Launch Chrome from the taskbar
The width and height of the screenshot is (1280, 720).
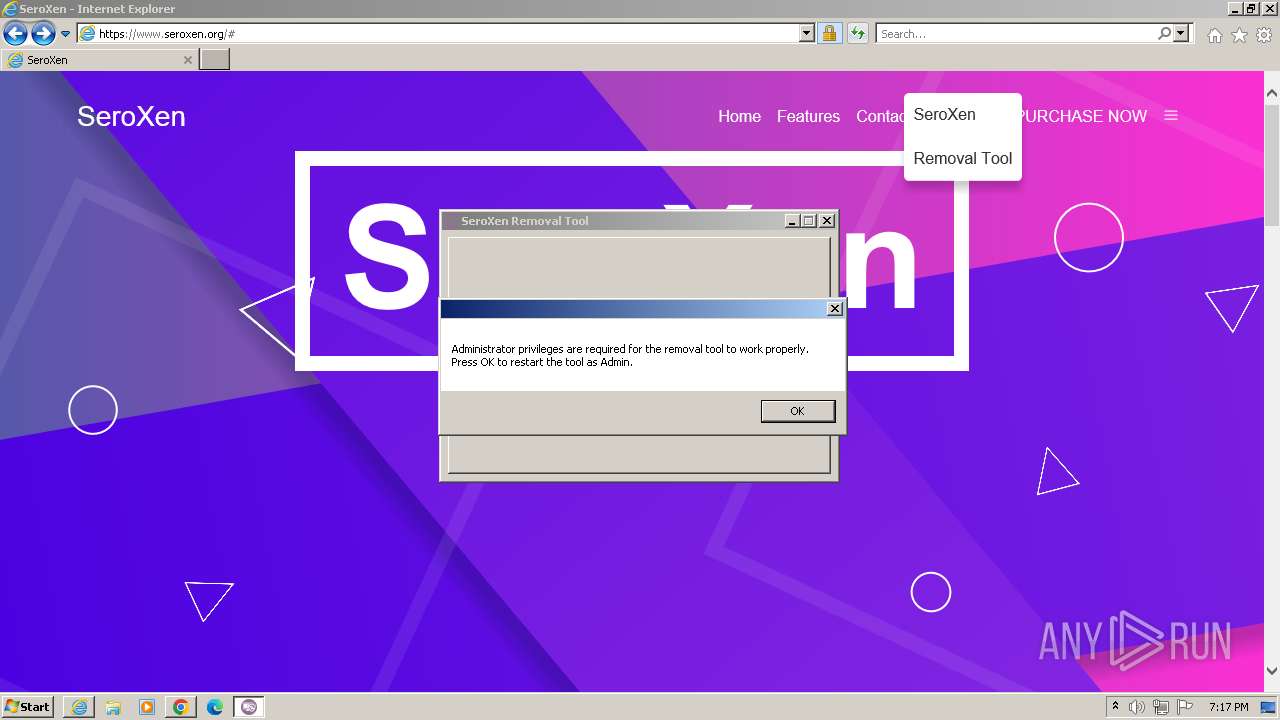(x=181, y=707)
